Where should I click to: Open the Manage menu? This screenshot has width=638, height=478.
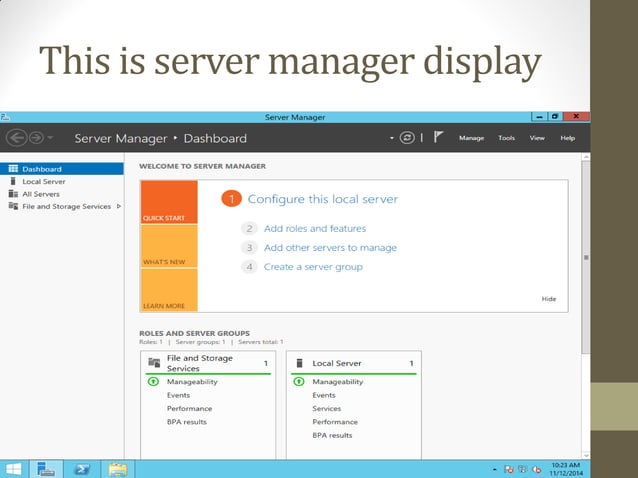pos(471,137)
